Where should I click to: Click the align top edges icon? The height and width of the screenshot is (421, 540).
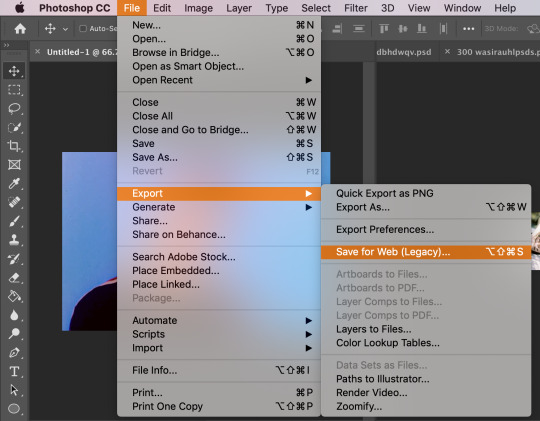[x=384, y=29]
